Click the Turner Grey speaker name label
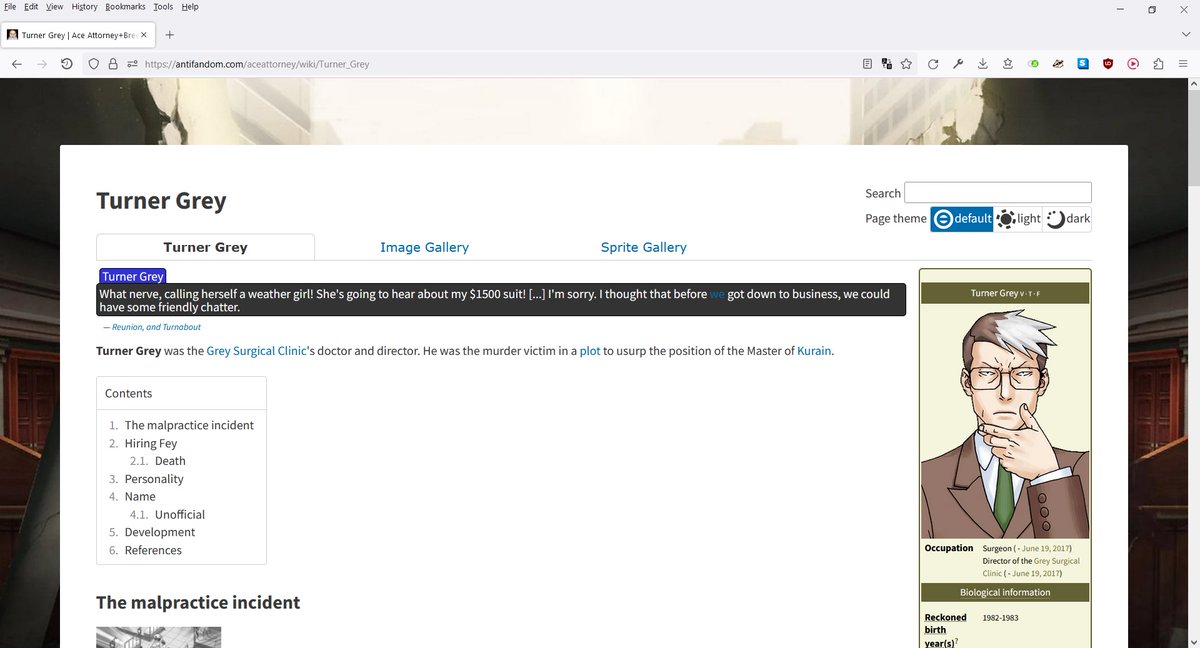Viewport: 1200px width, 648px height. click(x=132, y=276)
